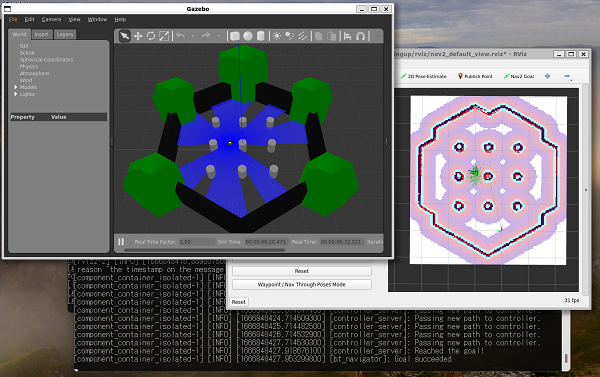Open the Camera menu
Image resolution: width=600 pixels, height=377 pixels.
[x=51, y=19]
